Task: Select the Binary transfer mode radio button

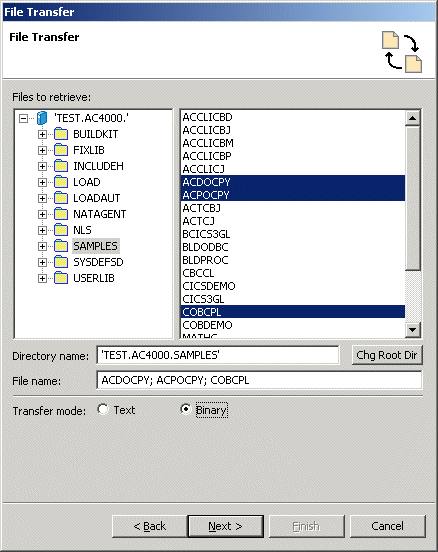Action: pyautogui.click(x=185, y=409)
